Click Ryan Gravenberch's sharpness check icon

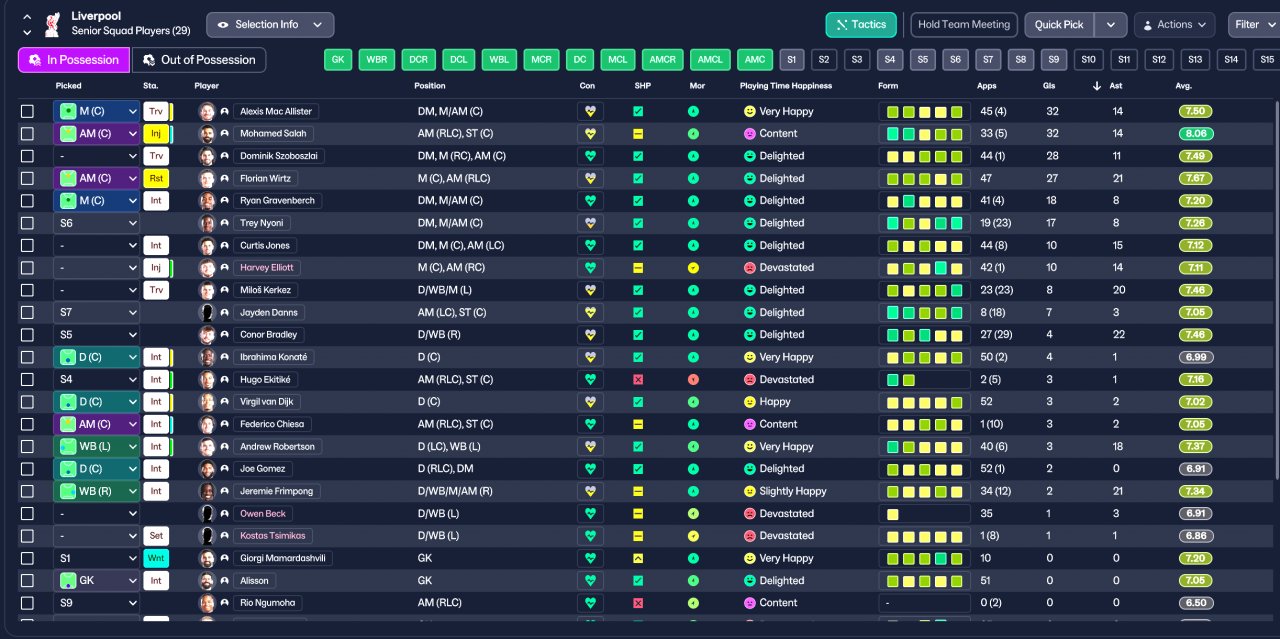(x=638, y=200)
